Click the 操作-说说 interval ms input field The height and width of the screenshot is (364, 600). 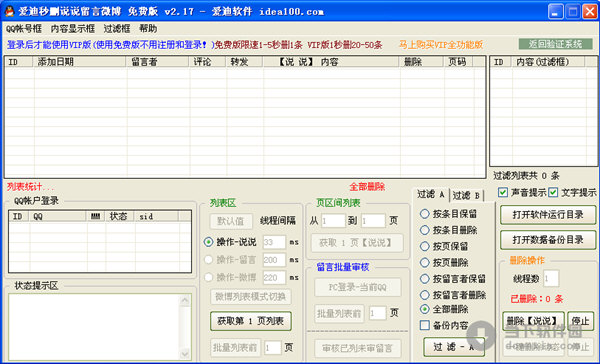point(274,242)
